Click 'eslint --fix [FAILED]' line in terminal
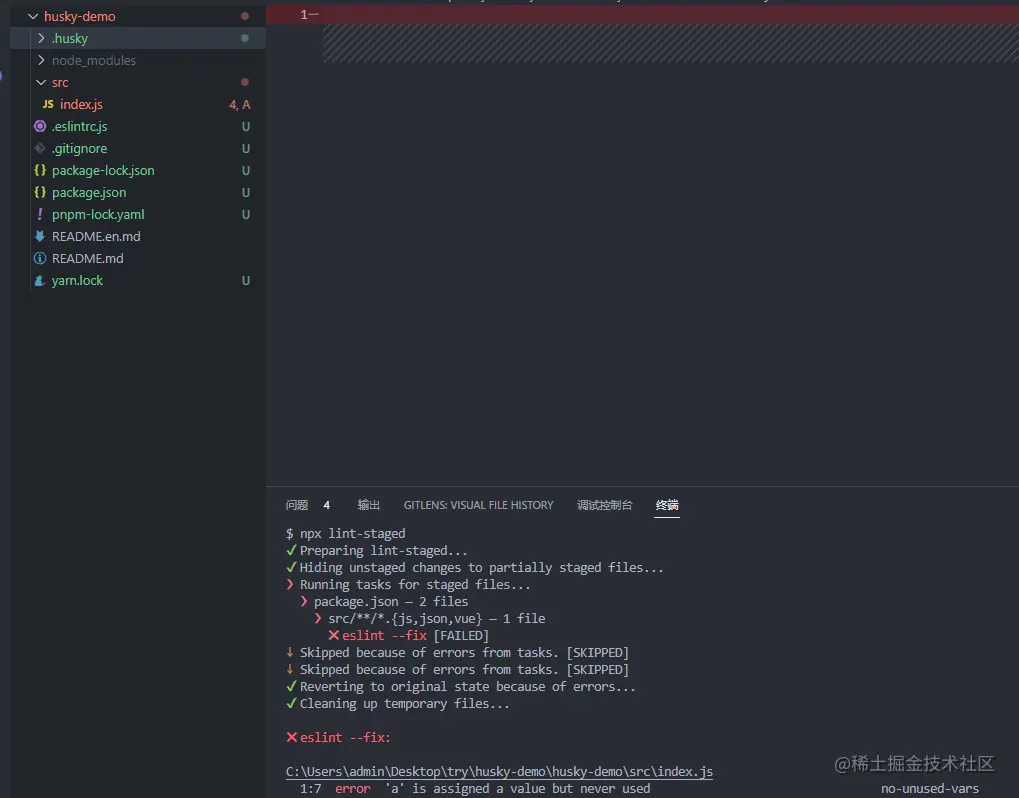This screenshot has width=1019, height=798. coord(408,636)
